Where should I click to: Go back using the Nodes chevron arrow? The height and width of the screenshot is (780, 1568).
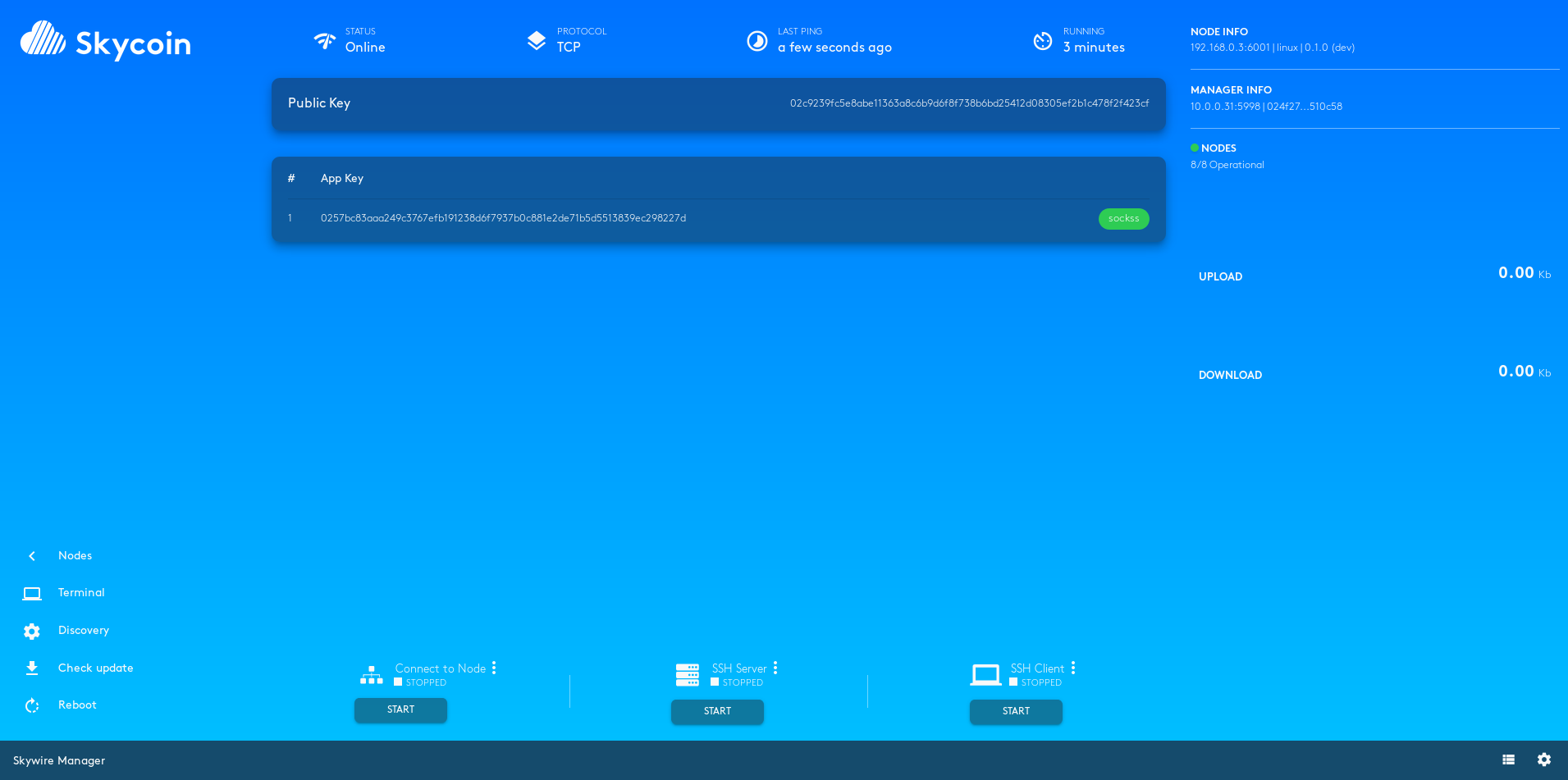(x=32, y=556)
